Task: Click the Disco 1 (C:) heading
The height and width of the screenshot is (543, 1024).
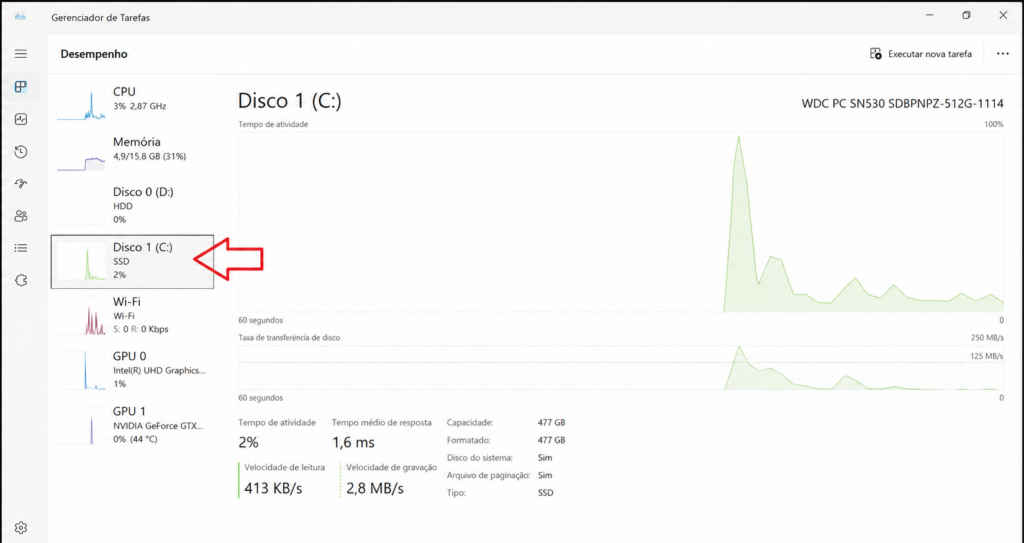Action: click(x=289, y=101)
